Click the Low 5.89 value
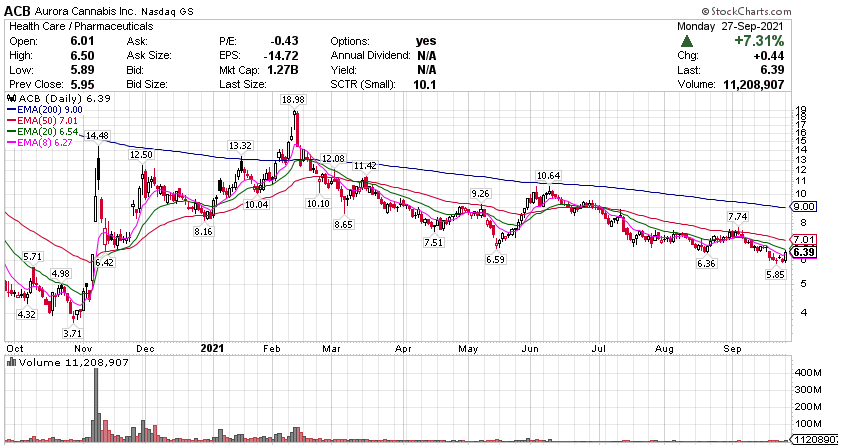Image resolution: width=842 pixels, height=445 pixels. pyautogui.click(x=83, y=70)
